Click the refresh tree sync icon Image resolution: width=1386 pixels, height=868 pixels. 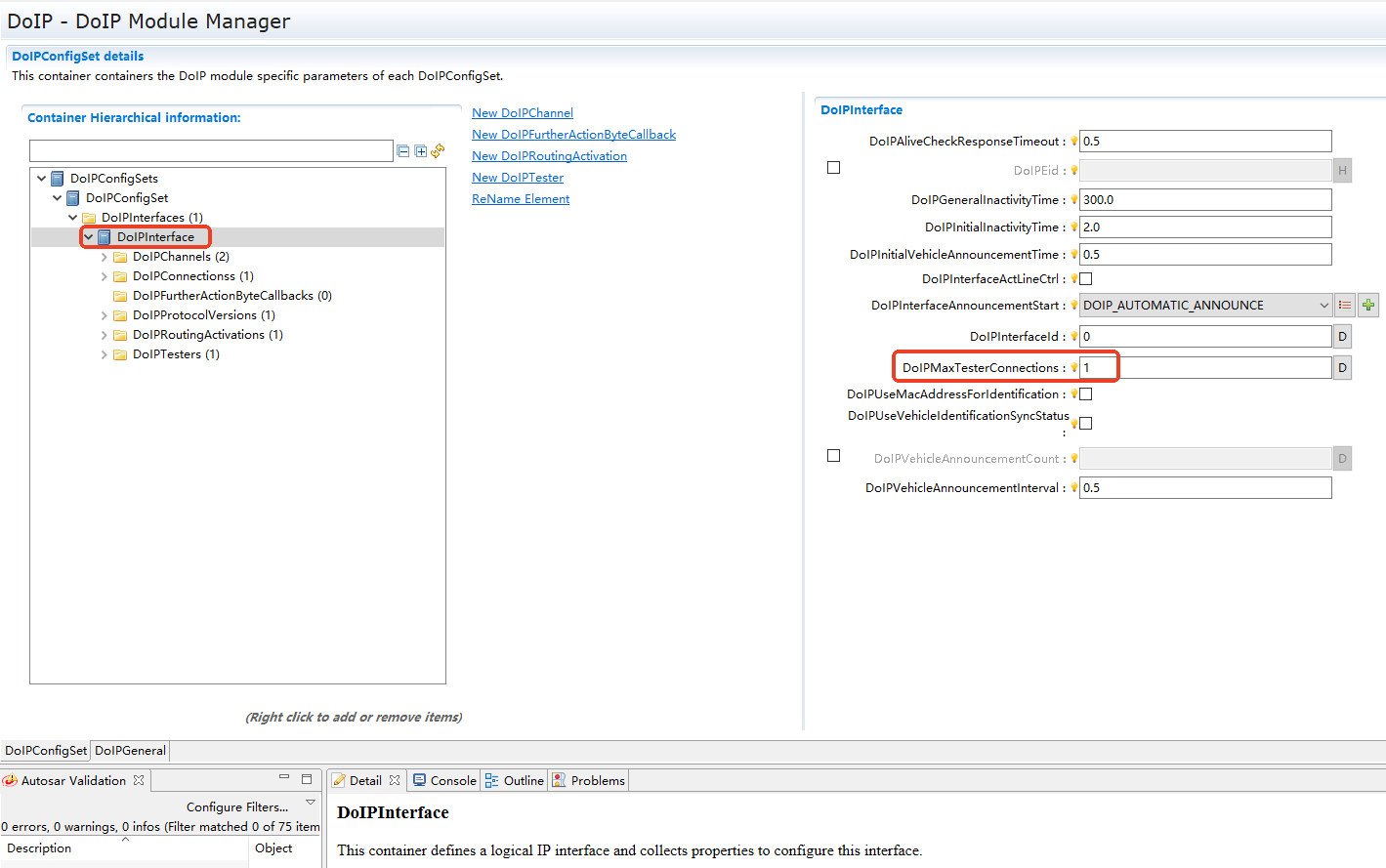click(438, 150)
